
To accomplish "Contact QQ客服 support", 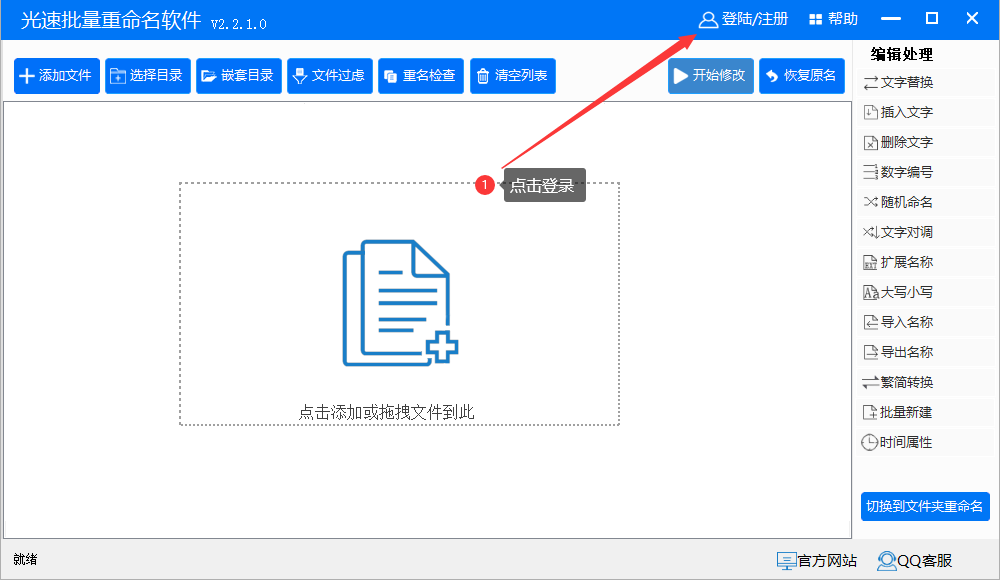I will (x=915, y=561).
